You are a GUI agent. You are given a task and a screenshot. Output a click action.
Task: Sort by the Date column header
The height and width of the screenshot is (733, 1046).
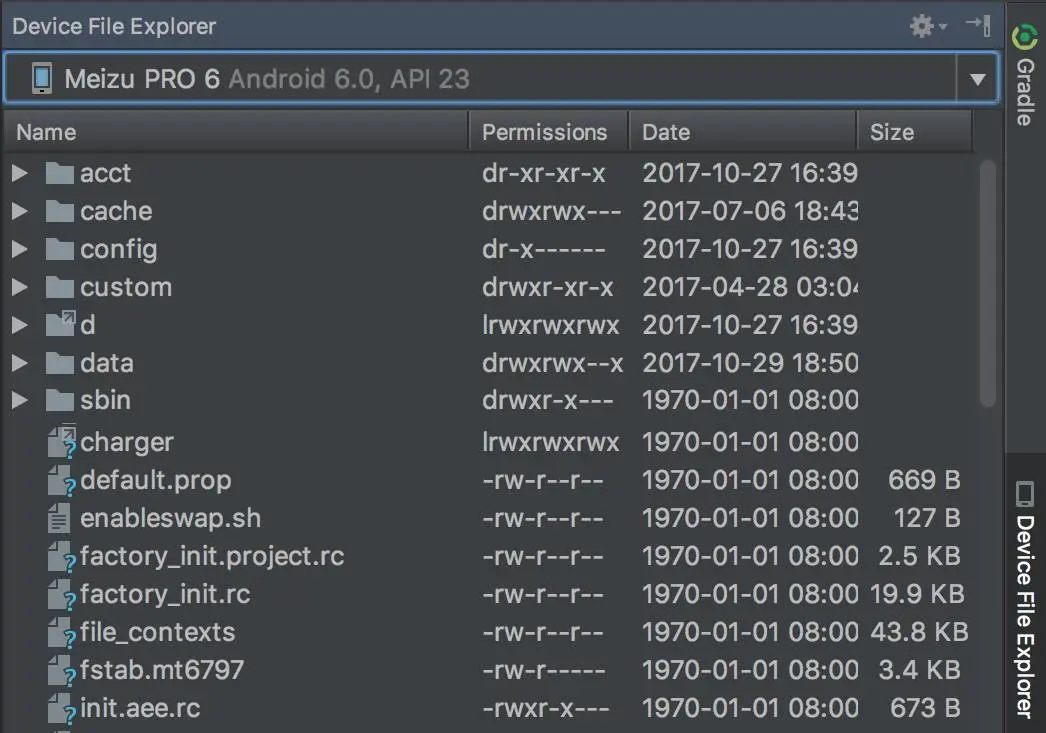[666, 132]
